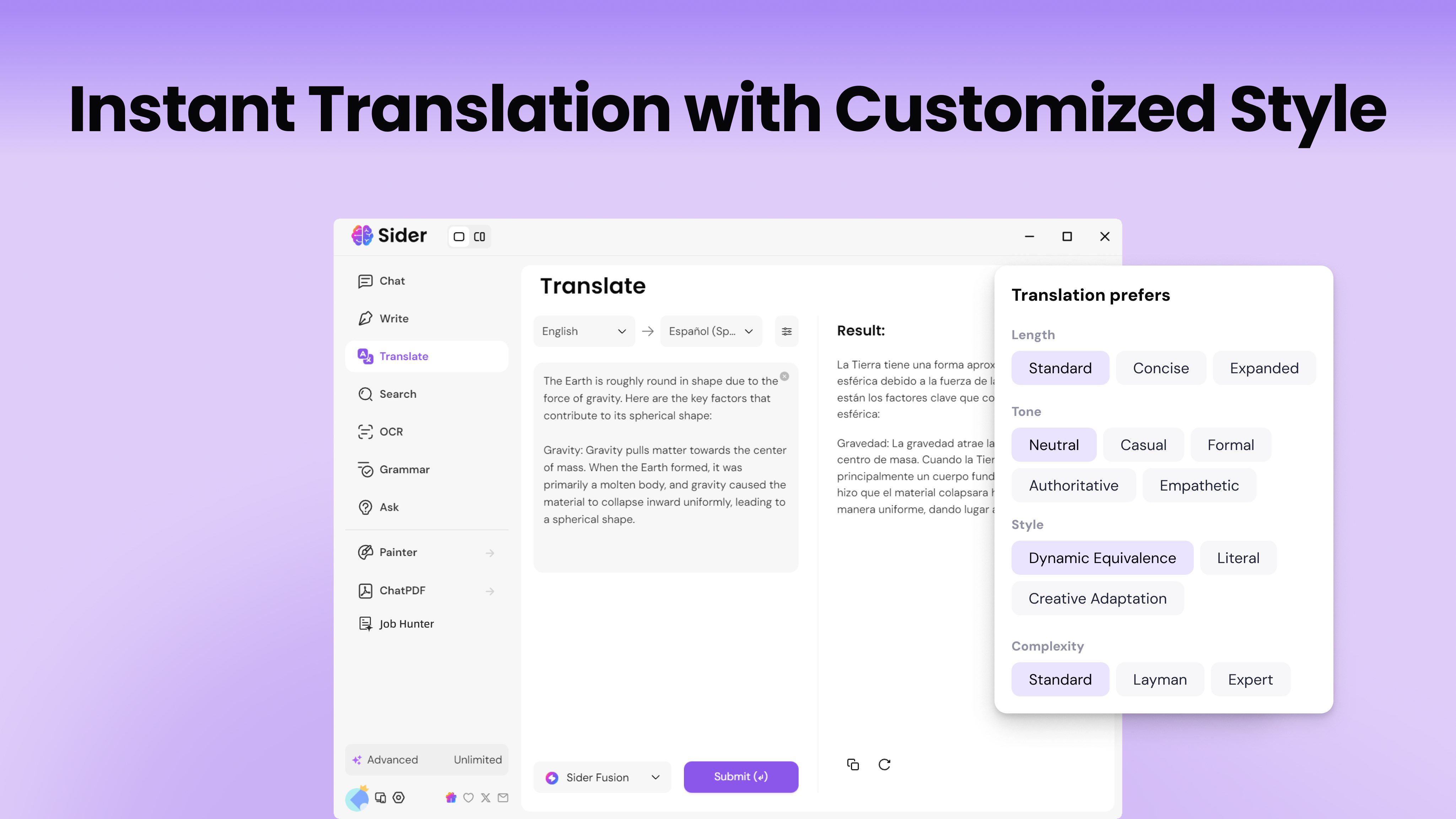Click the heart icon in the sidebar footer
This screenshot has height=819, width=1456.
click(x=468, y=798)
